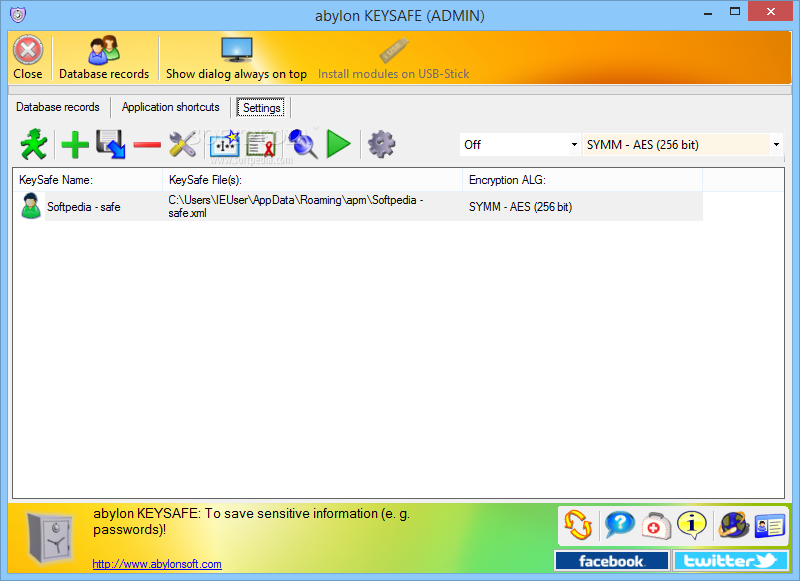Click the KeySafe File(s) column header

tap(312, 180)
